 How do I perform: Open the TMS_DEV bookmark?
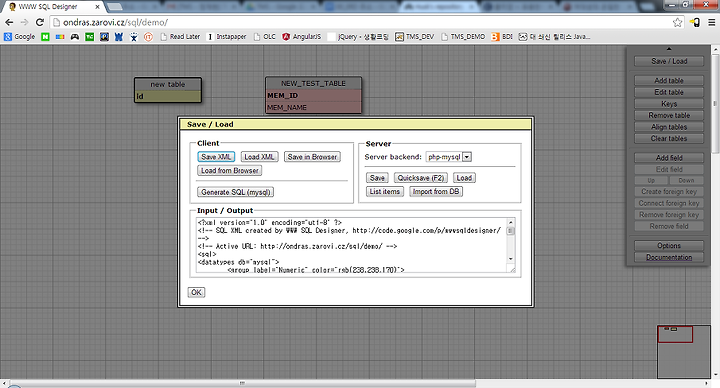point(415,37)
